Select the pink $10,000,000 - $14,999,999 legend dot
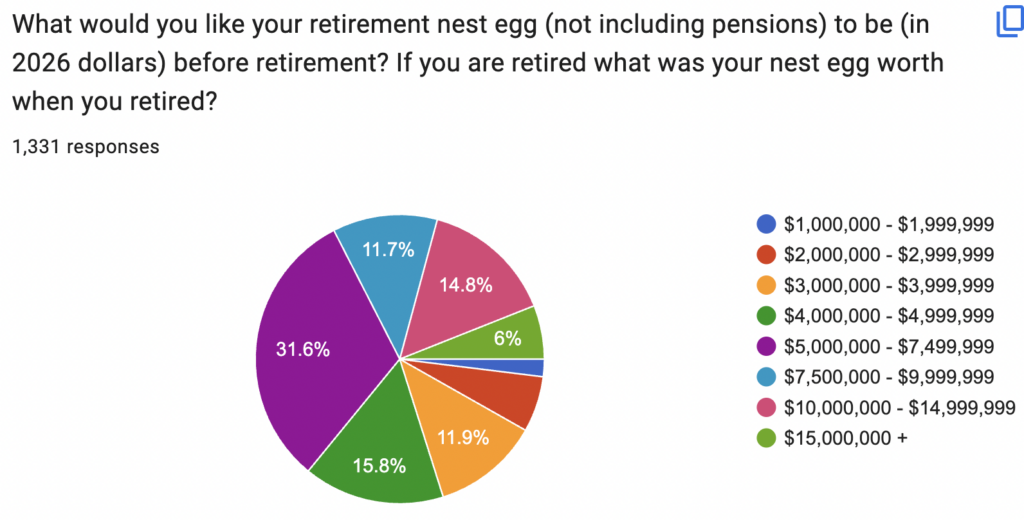The height and width of the screenshot is (520, 1024). click(x=766, y=408)
